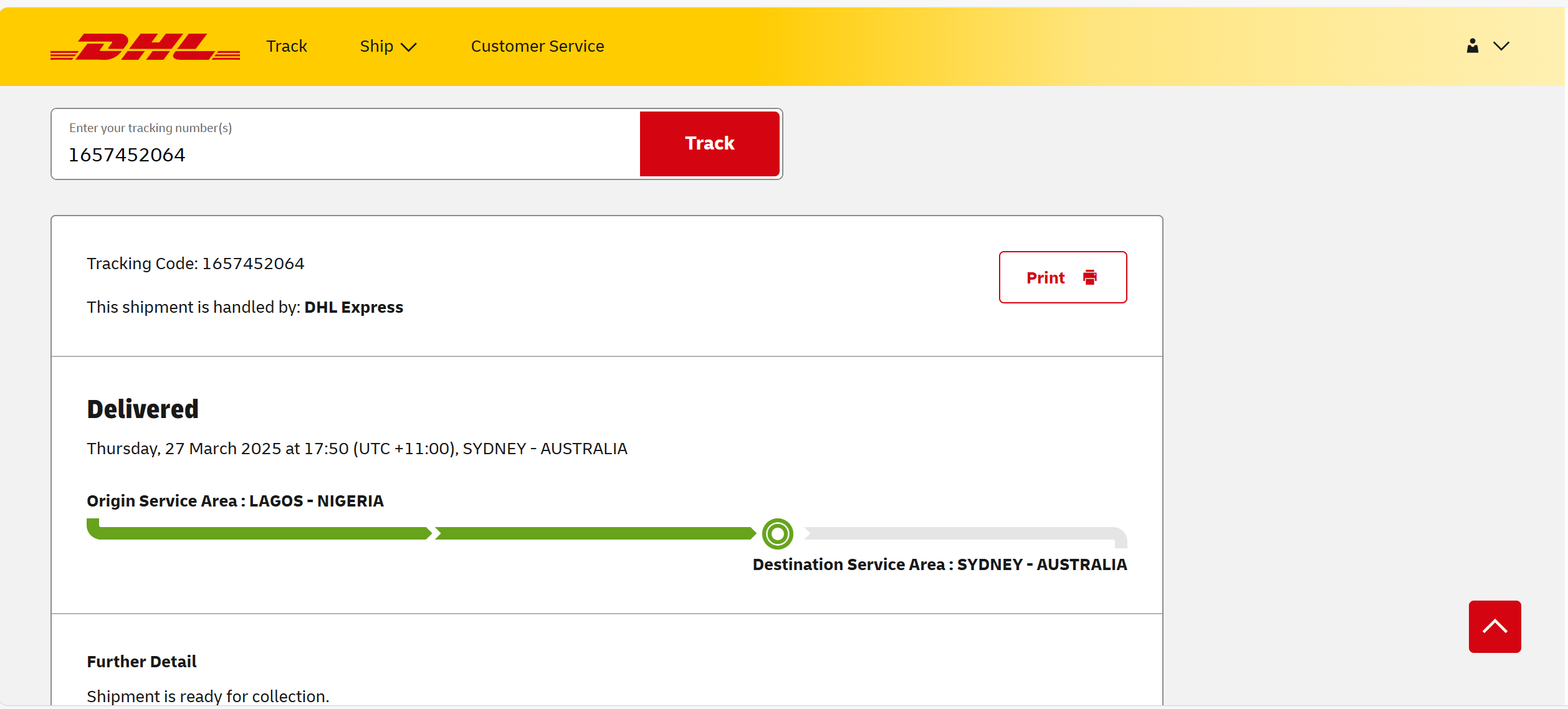The image size is (1568, 709).
Task: Click the Shipment is ready for collection text
Action: click(x=208, y=697)
